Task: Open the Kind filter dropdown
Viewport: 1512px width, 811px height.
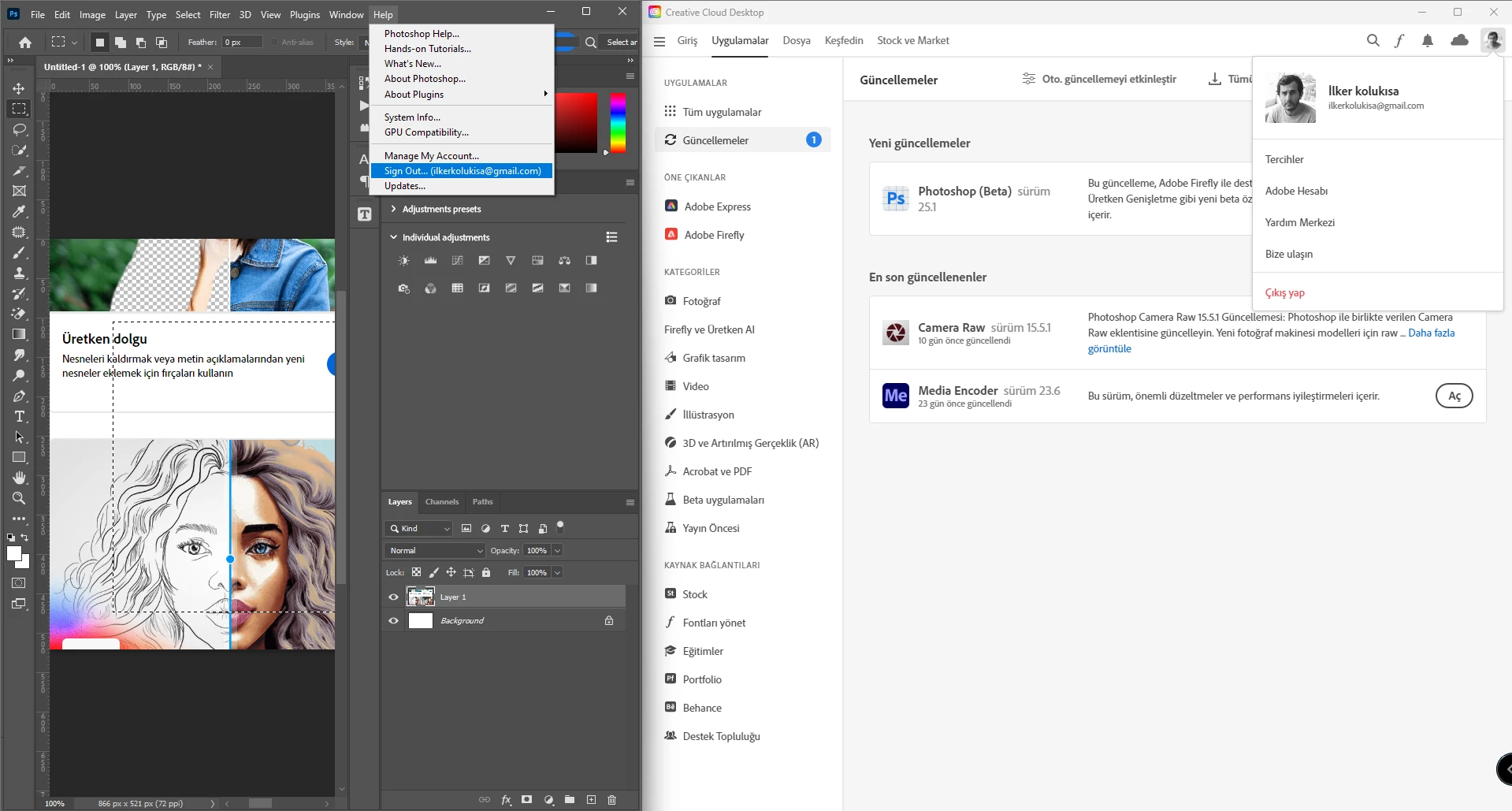Action: (418, 529)
